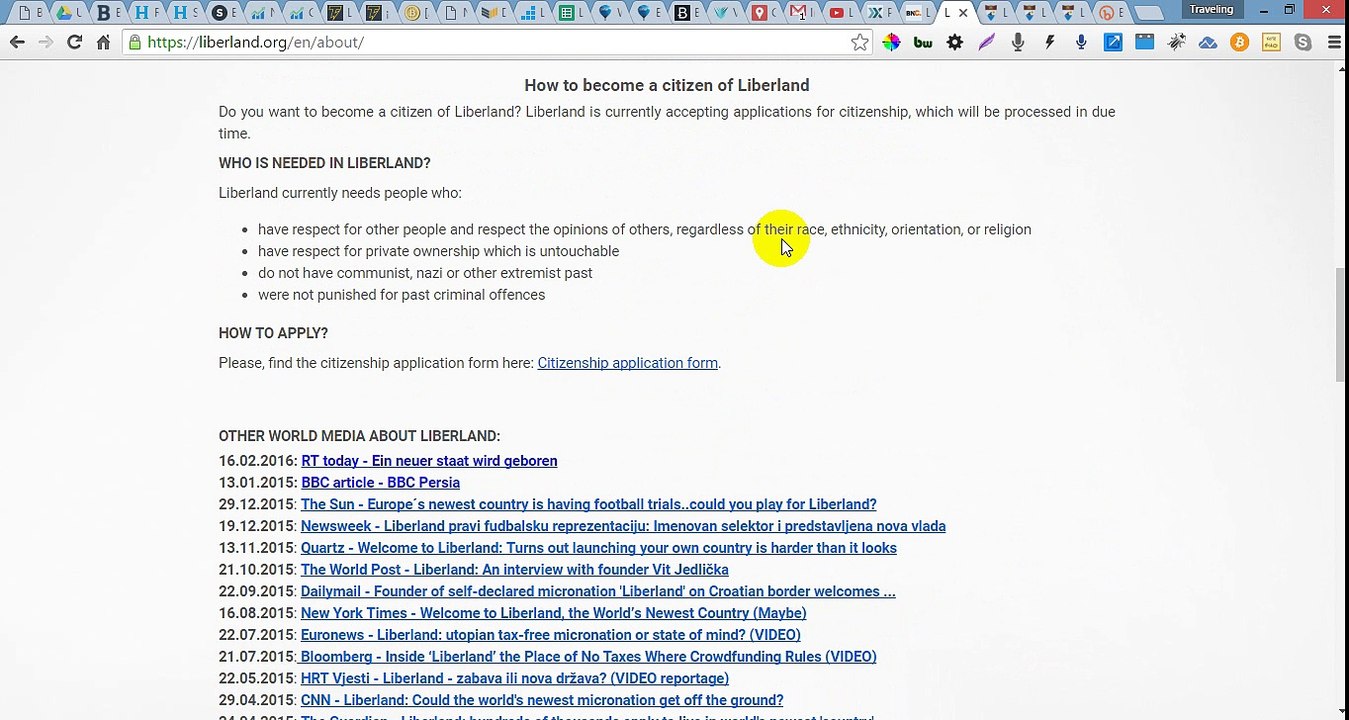Click the '16.02.2016' date text
Screen dimensions: 1349x720
pyautogui.click(x=257, y=461)
